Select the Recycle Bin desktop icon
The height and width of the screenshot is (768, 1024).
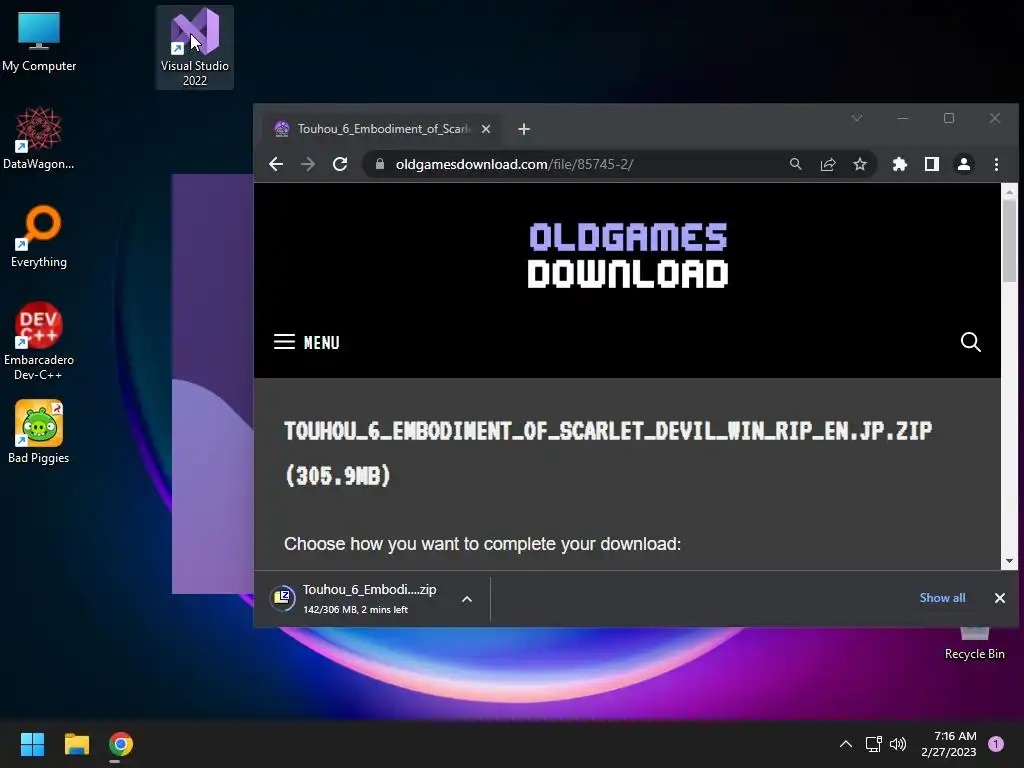coord(974,645)
